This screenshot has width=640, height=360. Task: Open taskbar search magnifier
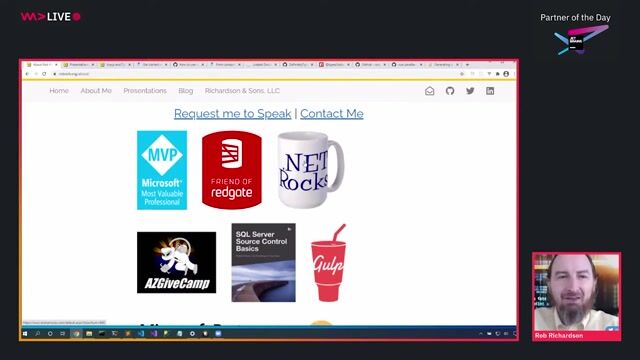38,333
